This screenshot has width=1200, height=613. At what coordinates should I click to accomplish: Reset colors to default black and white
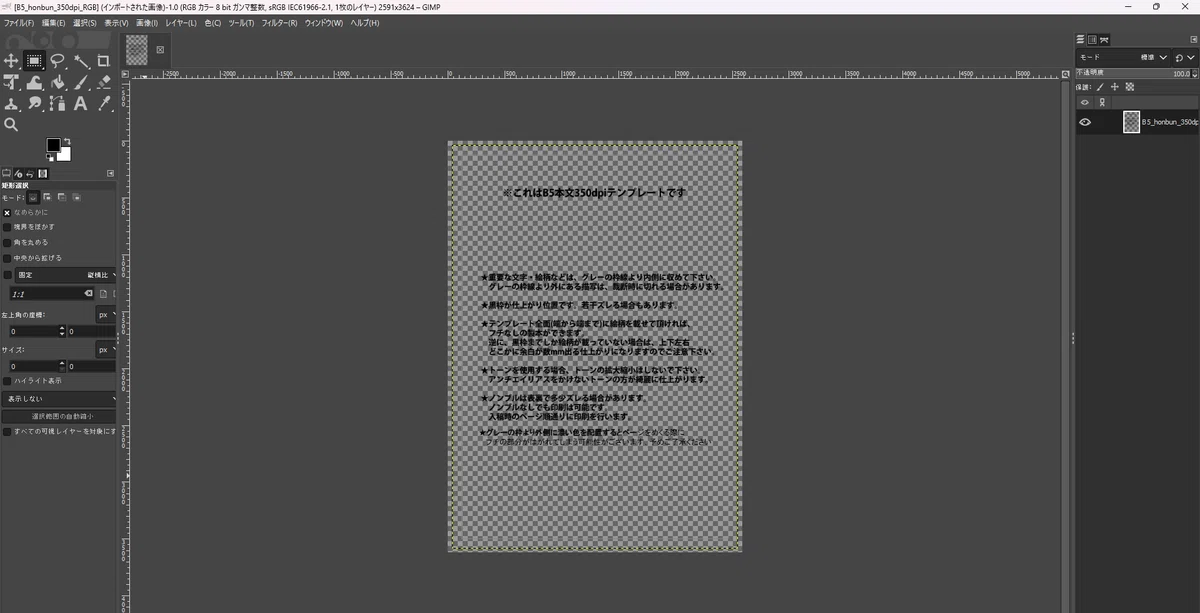pos(50,157)
